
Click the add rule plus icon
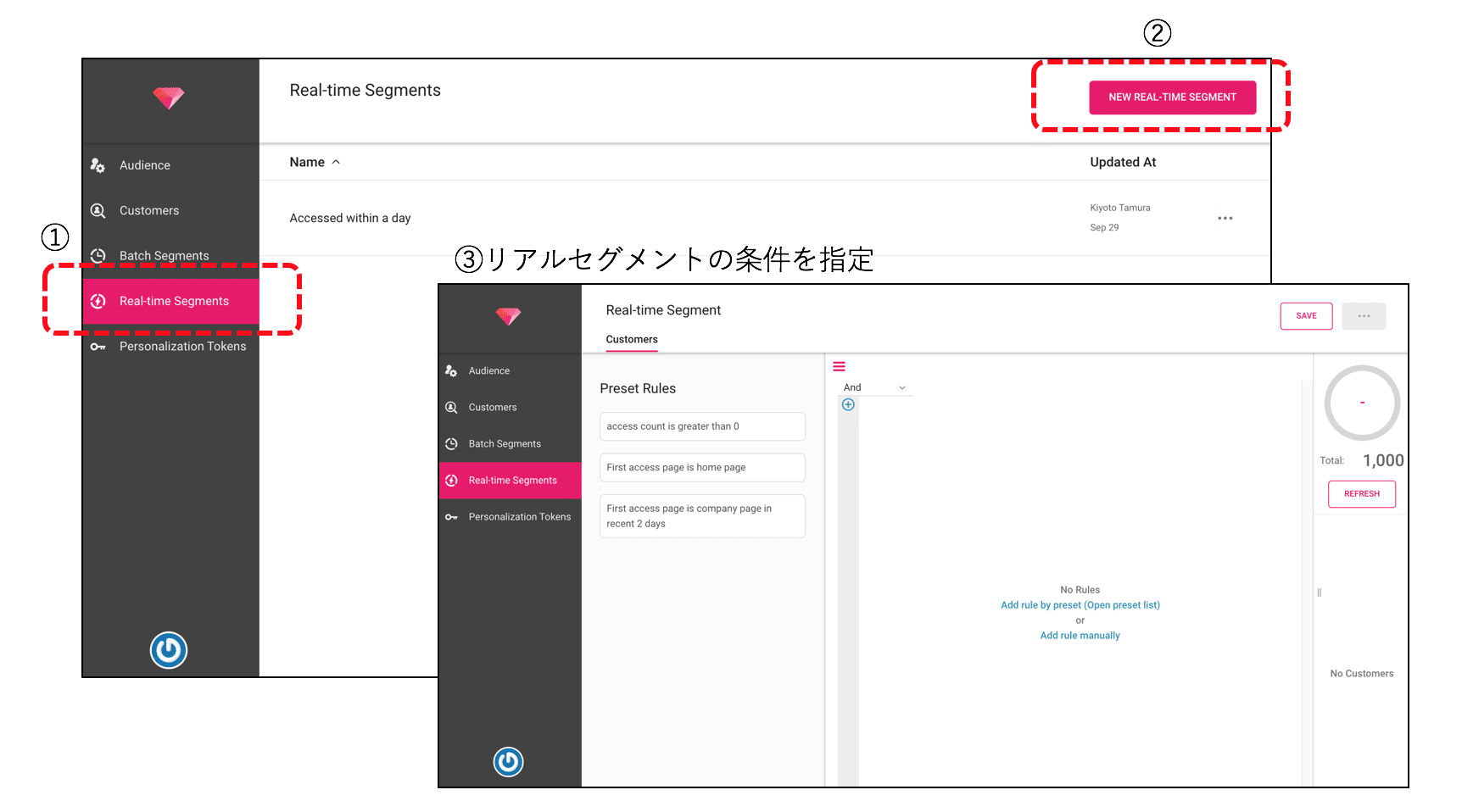848,405
